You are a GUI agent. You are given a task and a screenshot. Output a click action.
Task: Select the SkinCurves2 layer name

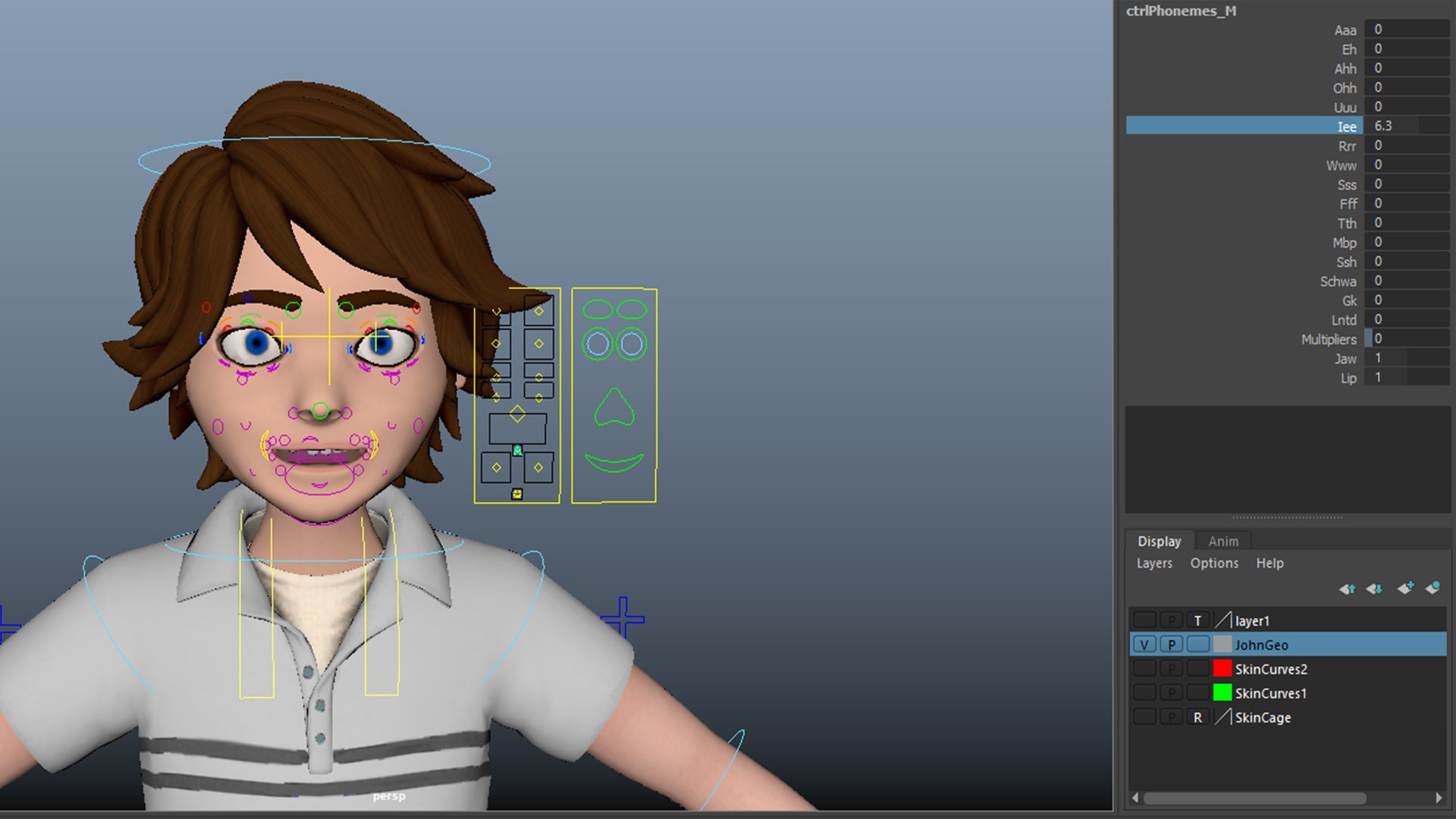[1271, 669]
